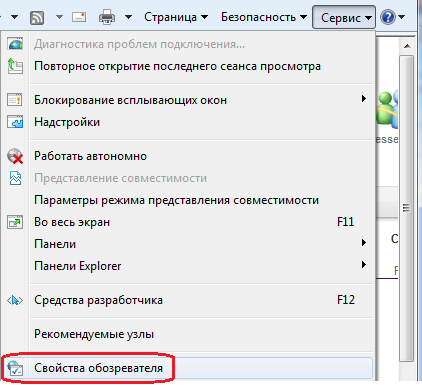Image resolution: width=422 pixels, height=387 pixels.
Task: Click the Messenger people icon on page
Action: point(387,110)
